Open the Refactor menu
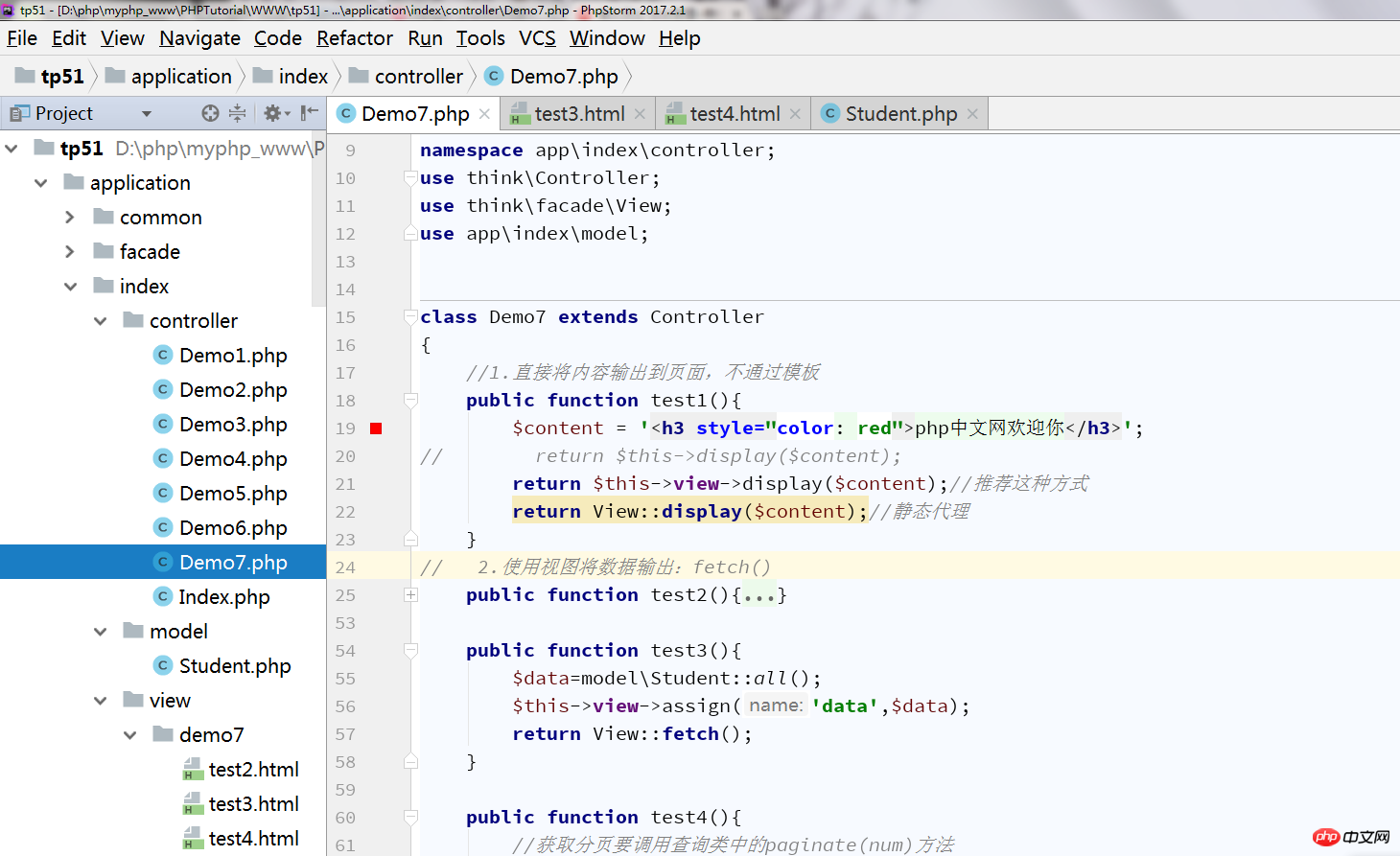 [x=355, y=38]
